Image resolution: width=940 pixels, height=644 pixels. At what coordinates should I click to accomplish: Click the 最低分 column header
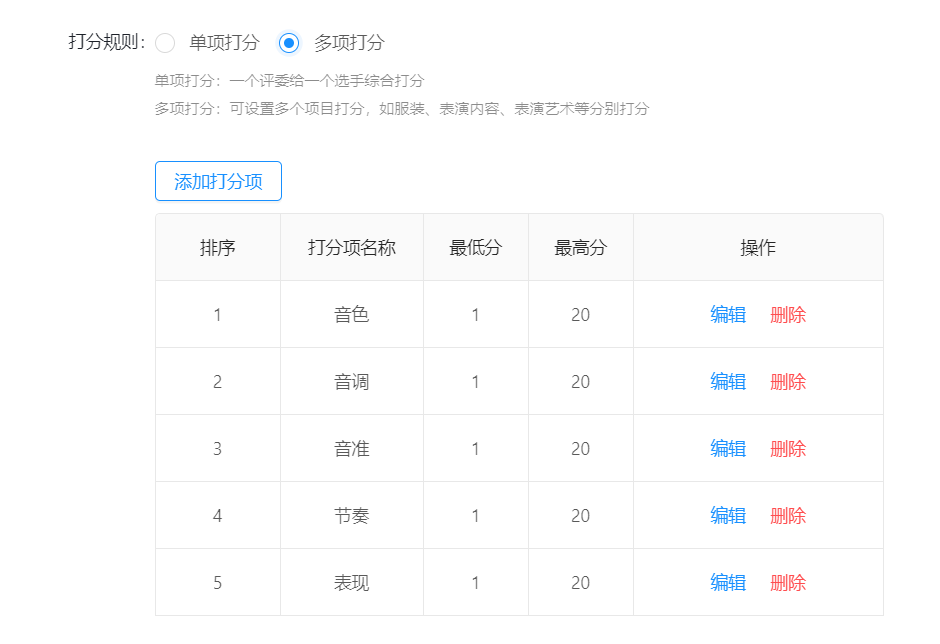(x=476, y=248)
